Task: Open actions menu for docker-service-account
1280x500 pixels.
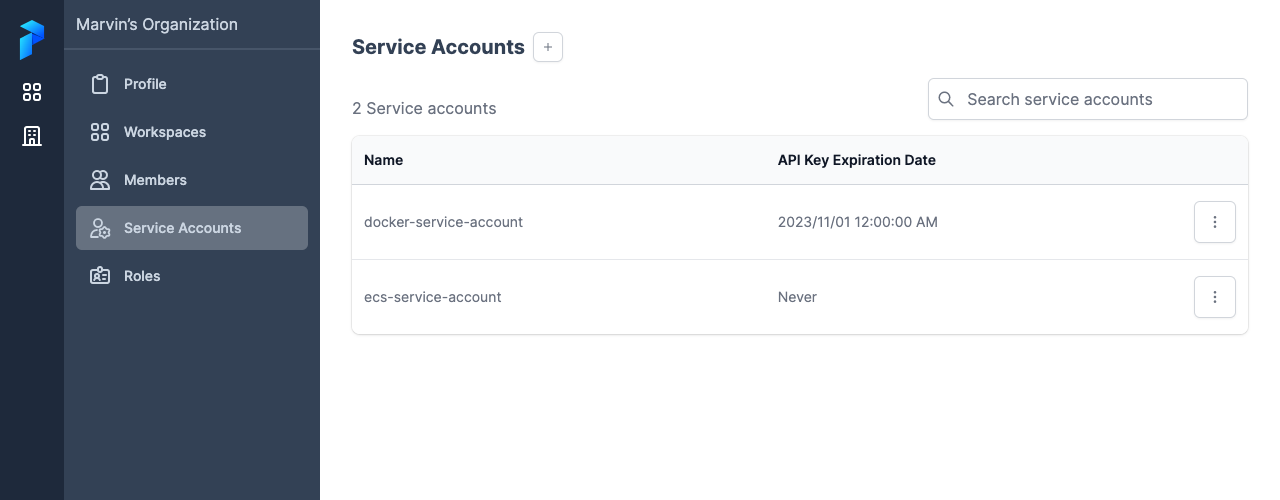Action: click(1215, 222)
